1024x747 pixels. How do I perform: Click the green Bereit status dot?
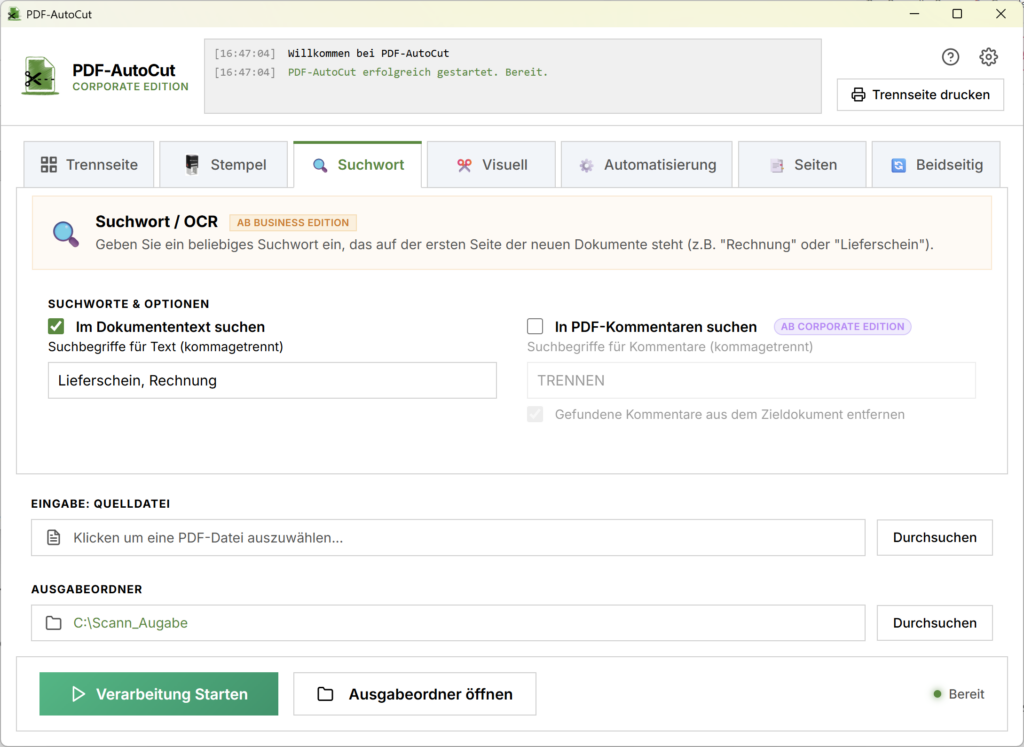pyautogui.click(x=937, y=694)
